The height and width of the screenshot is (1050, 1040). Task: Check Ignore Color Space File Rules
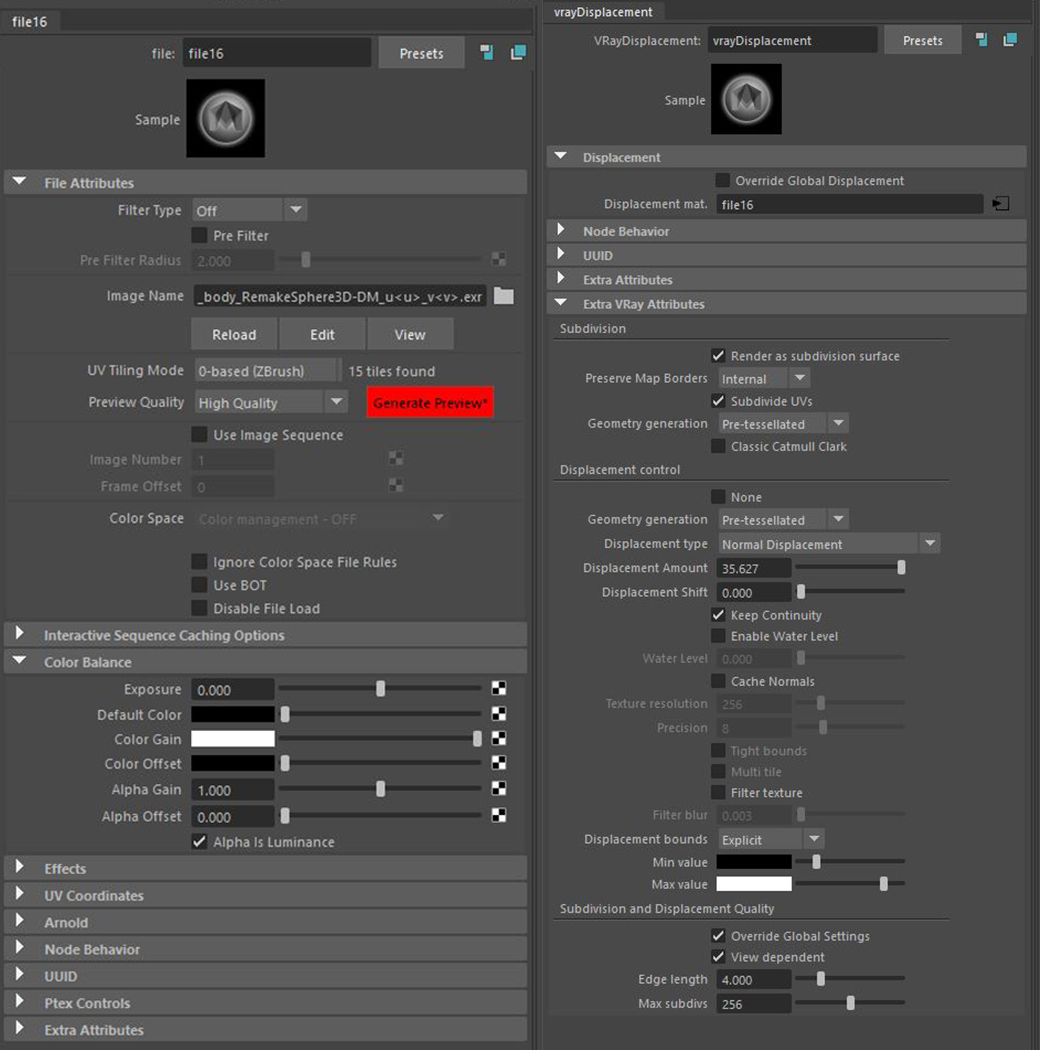[x=199, y=561]
